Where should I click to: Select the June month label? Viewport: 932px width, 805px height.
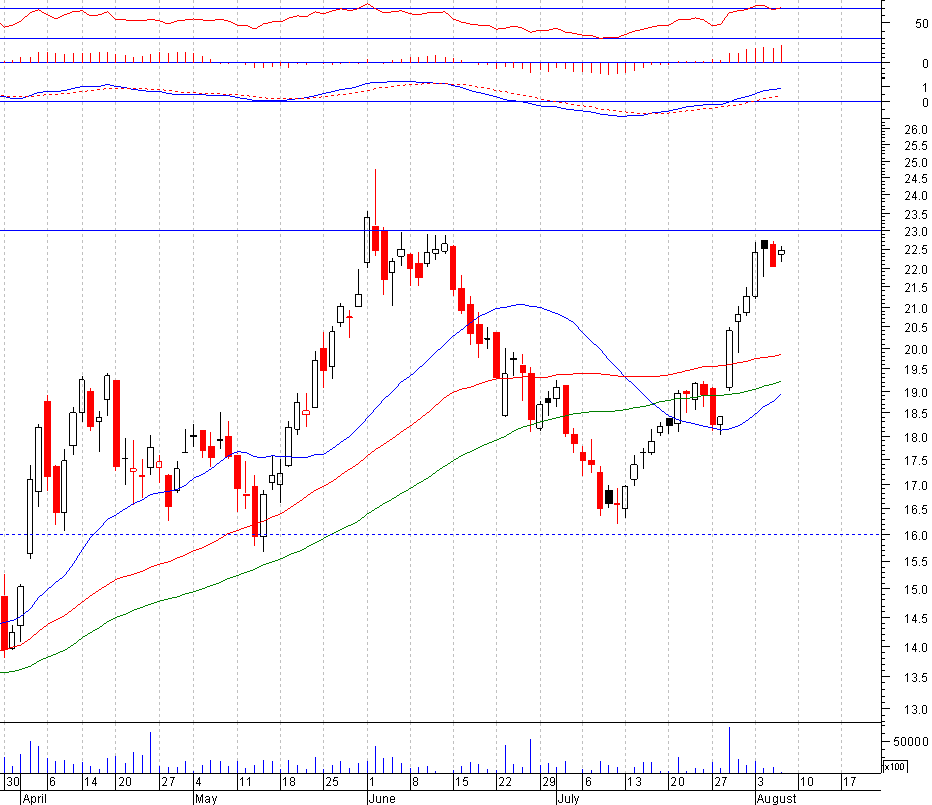point(382,798)
